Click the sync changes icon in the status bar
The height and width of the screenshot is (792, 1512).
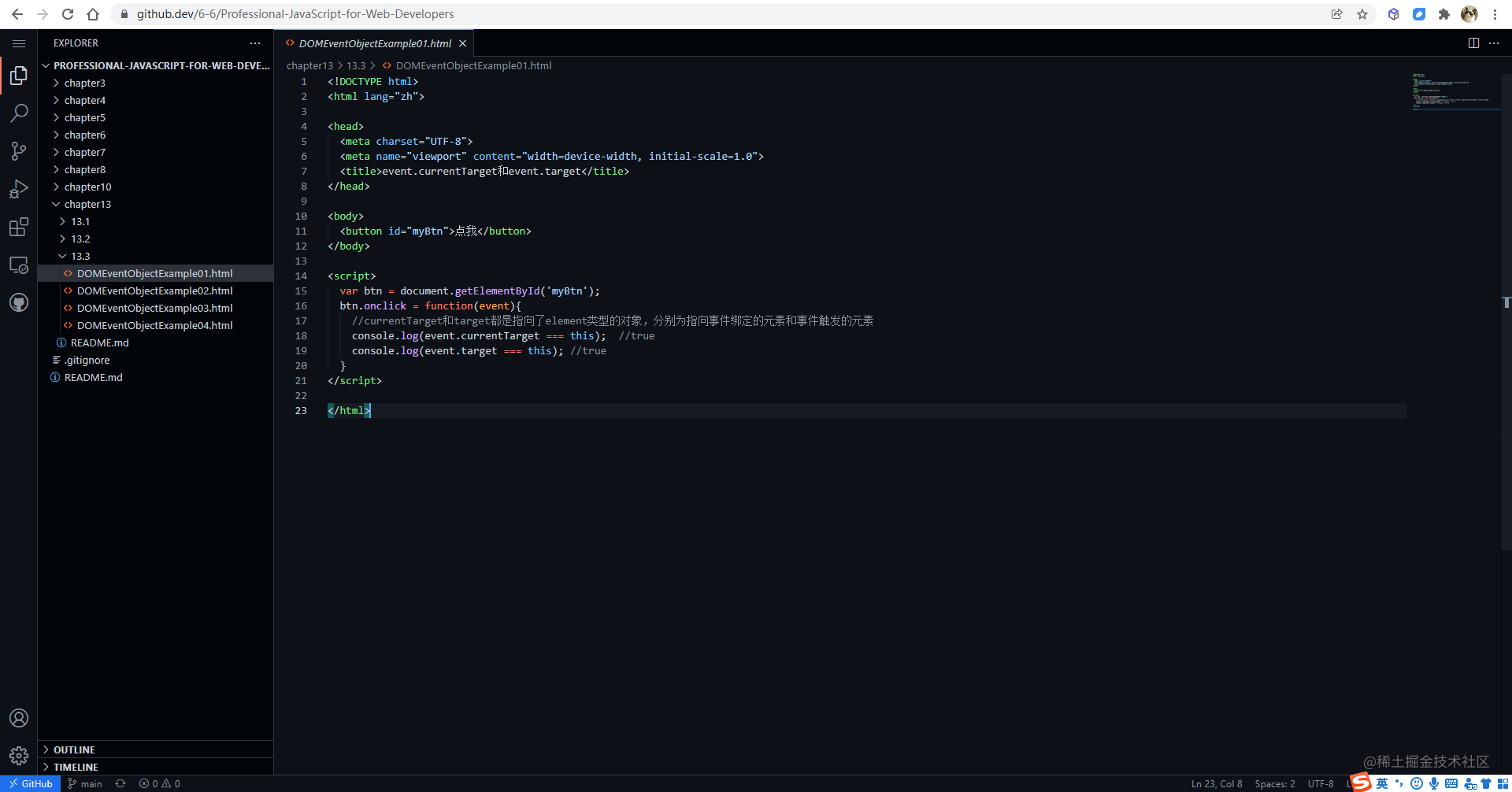[120, 783]
